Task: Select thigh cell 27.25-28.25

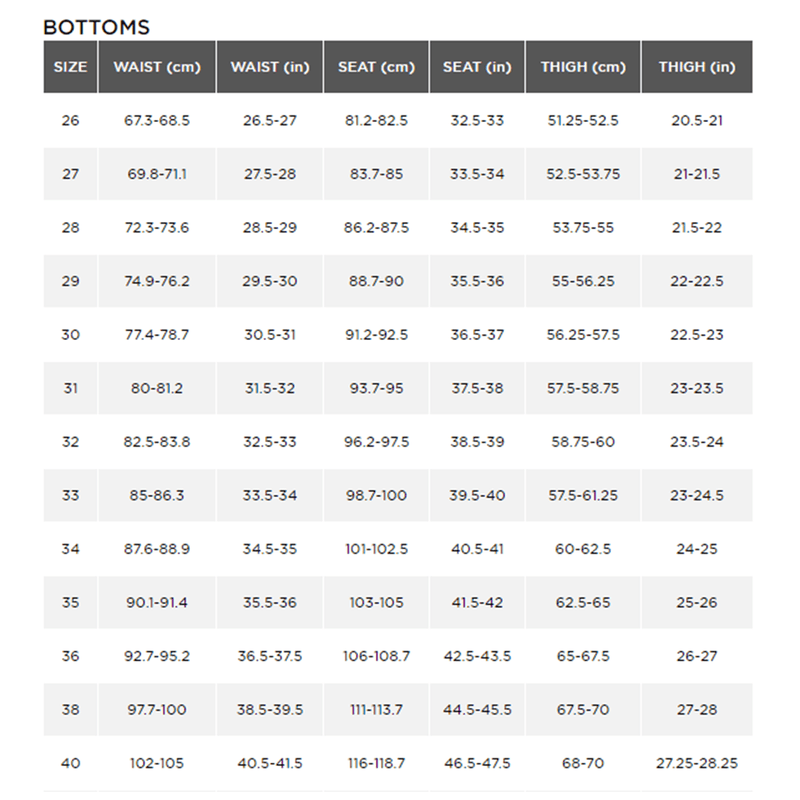Action: coord(697,763)
